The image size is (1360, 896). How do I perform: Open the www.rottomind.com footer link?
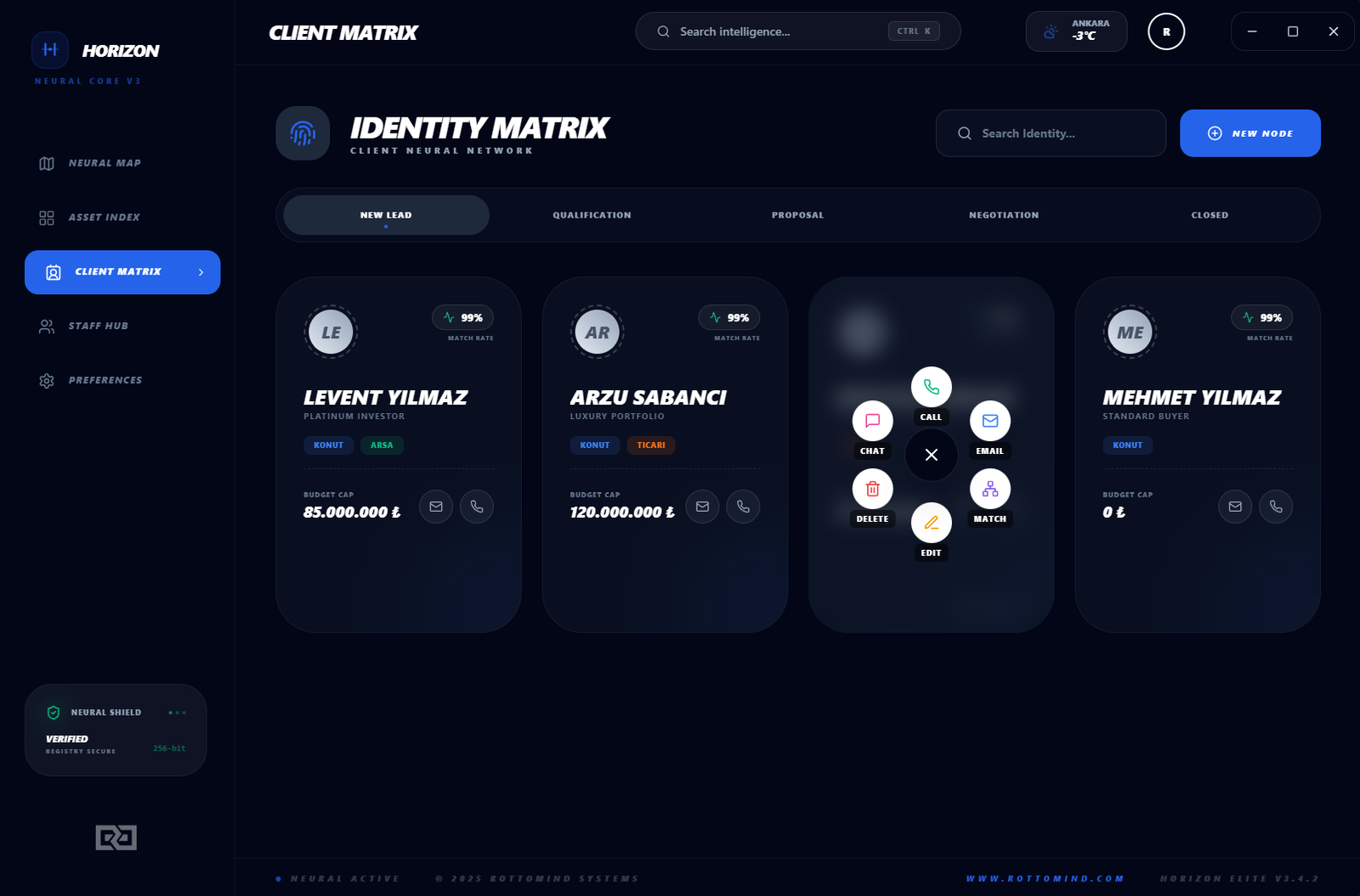click(1045, 878)
